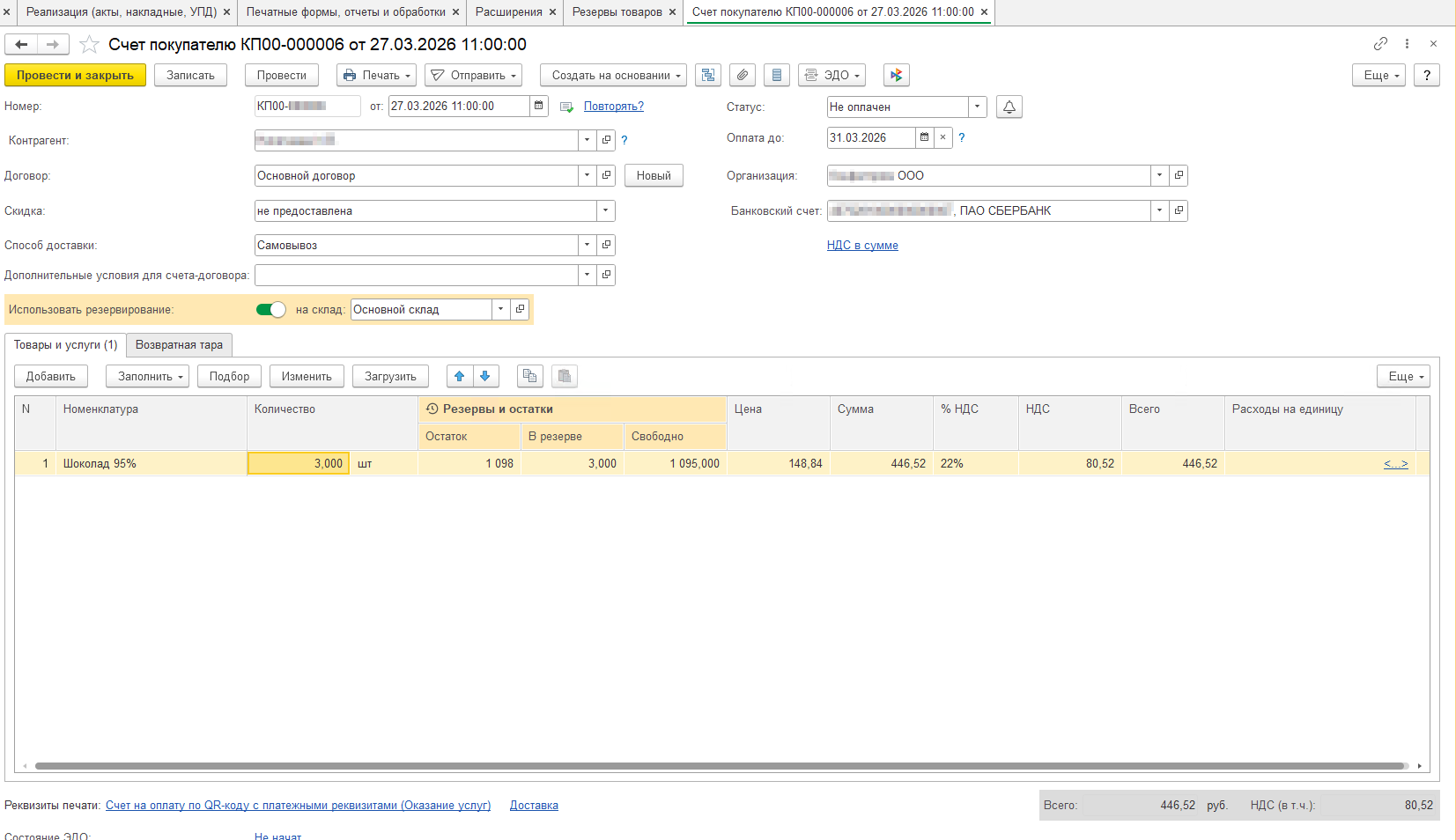Click the Записать button
Viewport: 1456px width, 840px height.
pos(190,76)
